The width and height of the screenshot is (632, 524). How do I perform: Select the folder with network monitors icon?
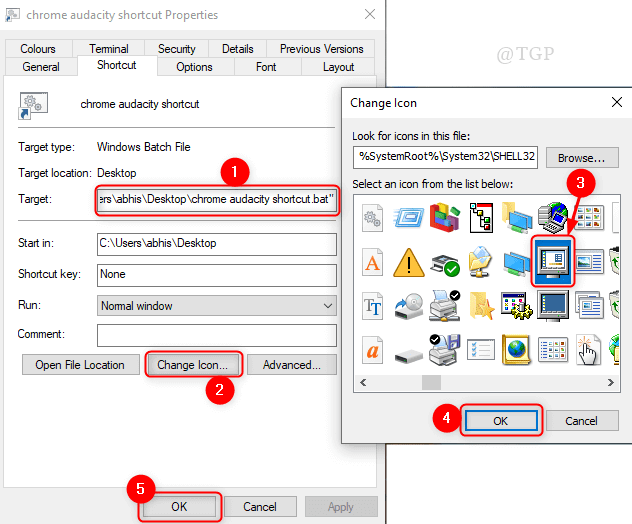tap(516, 218)
